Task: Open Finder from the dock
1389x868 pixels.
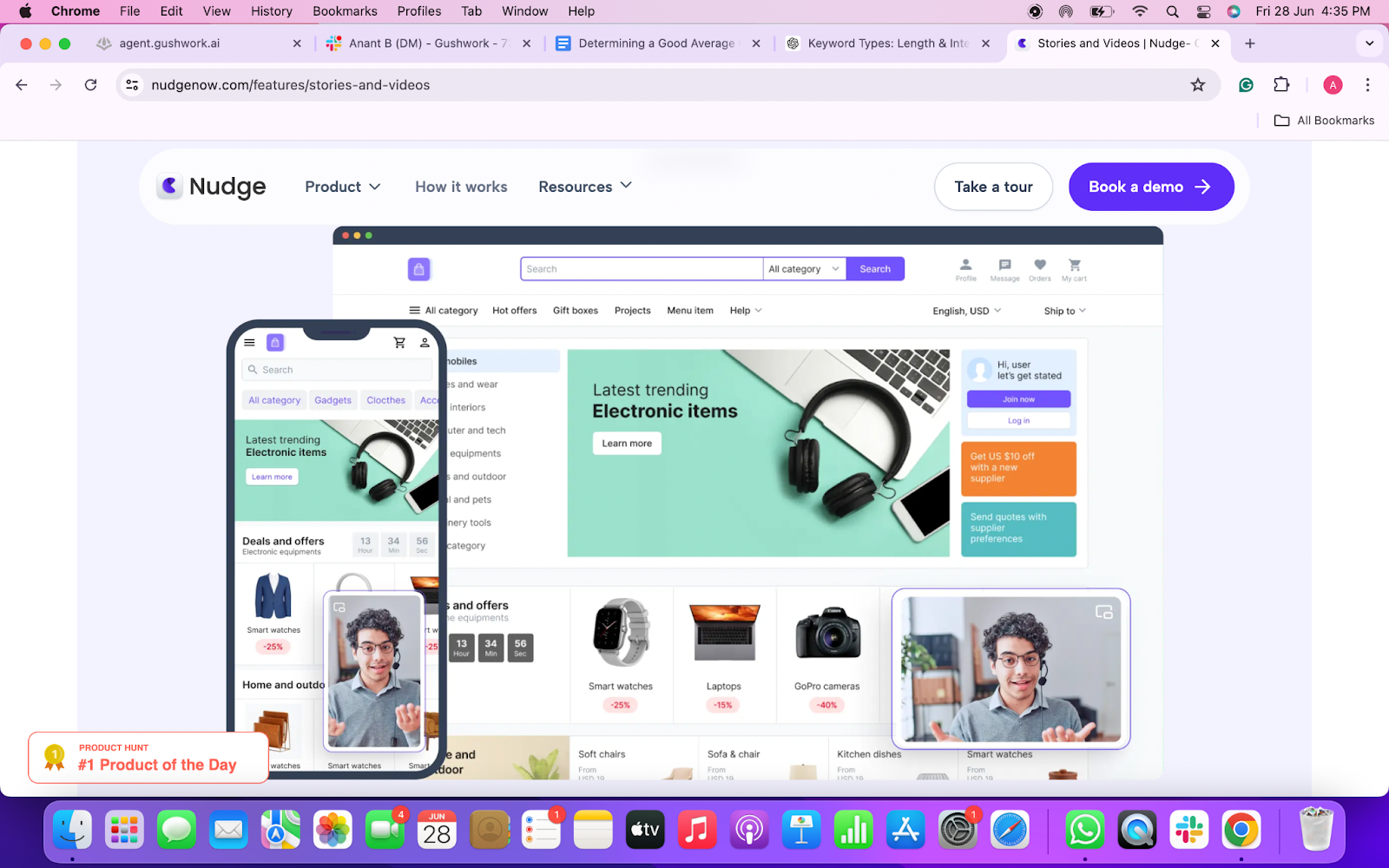Action: pyautogui.click(x=72, y=831)
